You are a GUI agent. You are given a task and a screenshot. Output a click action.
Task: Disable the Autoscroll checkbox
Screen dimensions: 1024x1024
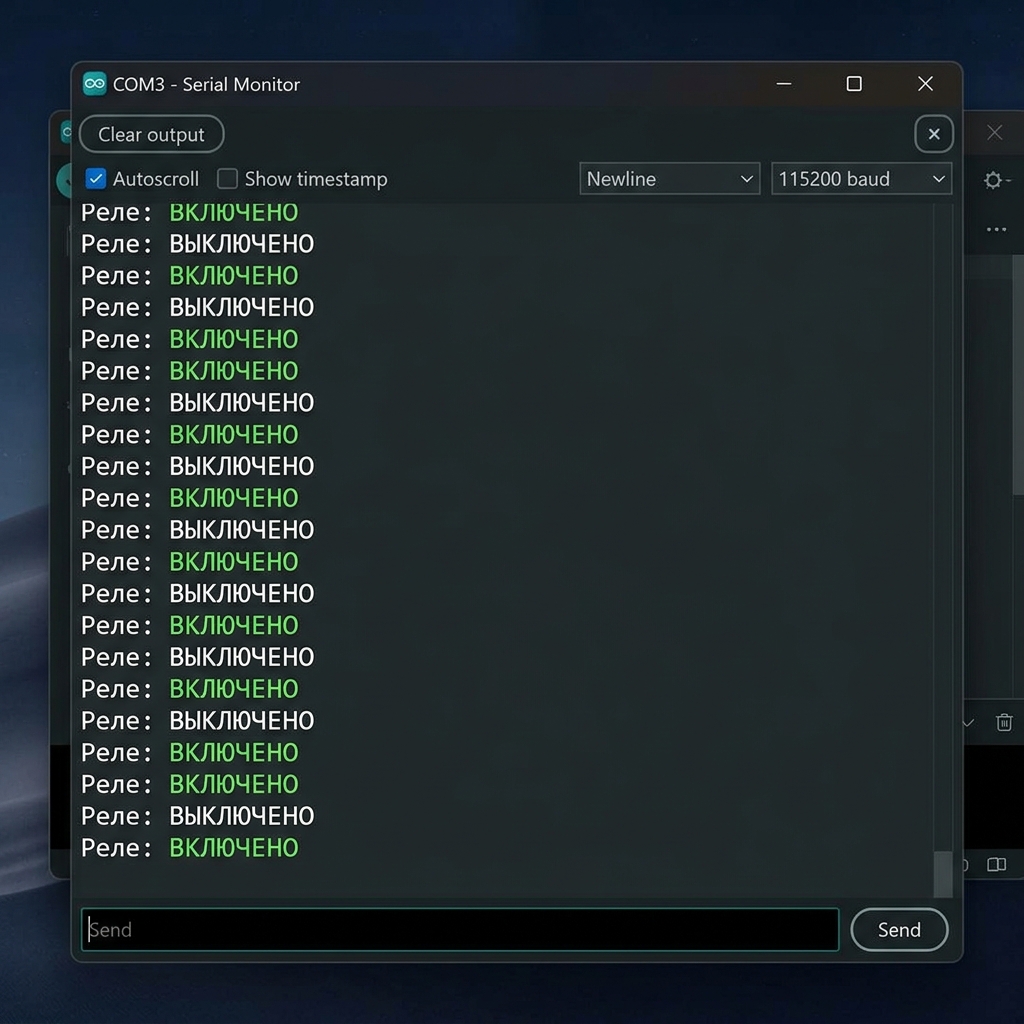(x=96, y=179)
